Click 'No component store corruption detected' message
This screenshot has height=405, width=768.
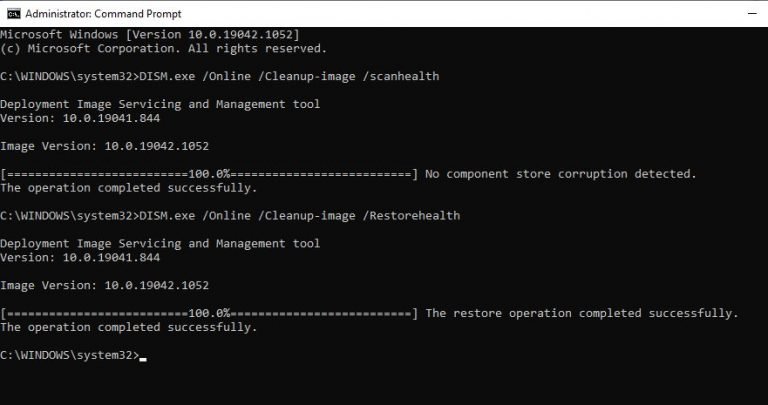click(561, 174)
